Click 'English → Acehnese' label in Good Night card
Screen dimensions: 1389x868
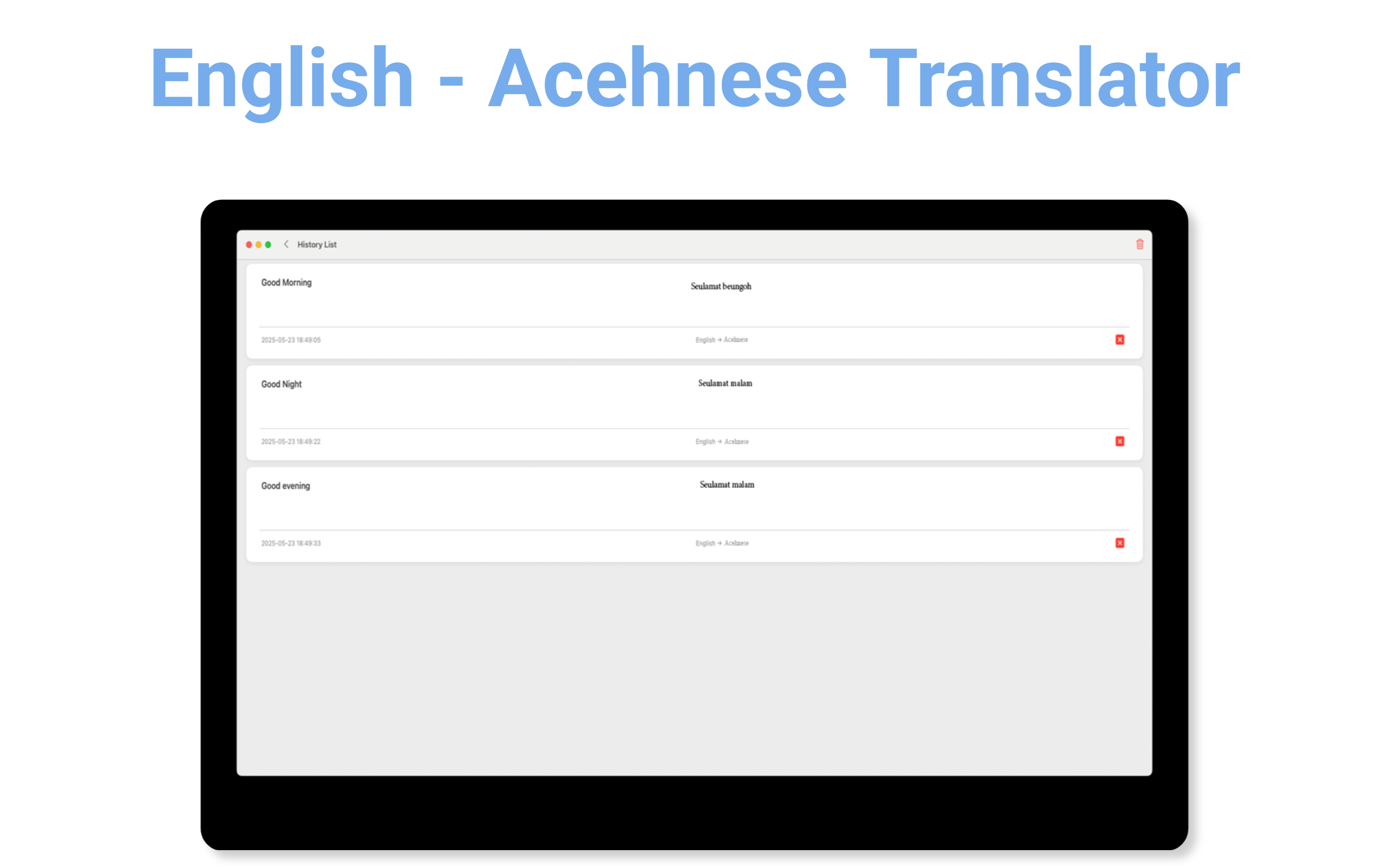[x=722, y=441]
